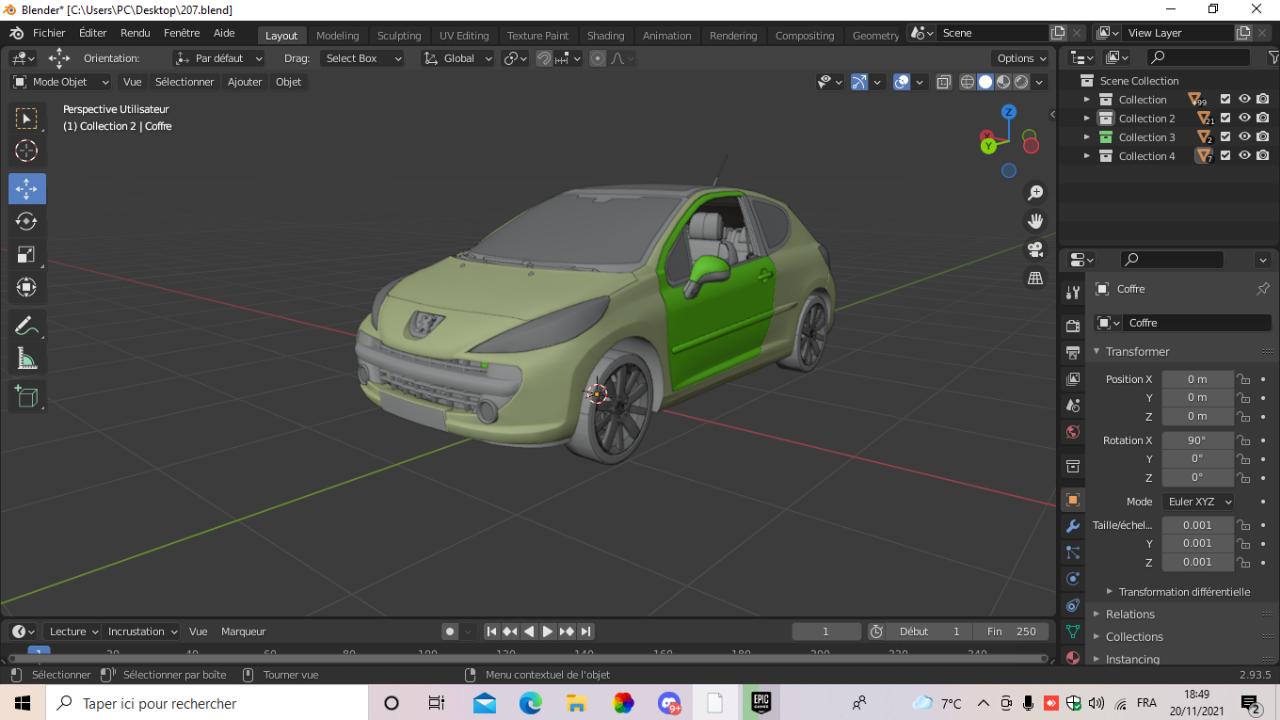Open Microsoft Edge from taskbar

point(531,703)
